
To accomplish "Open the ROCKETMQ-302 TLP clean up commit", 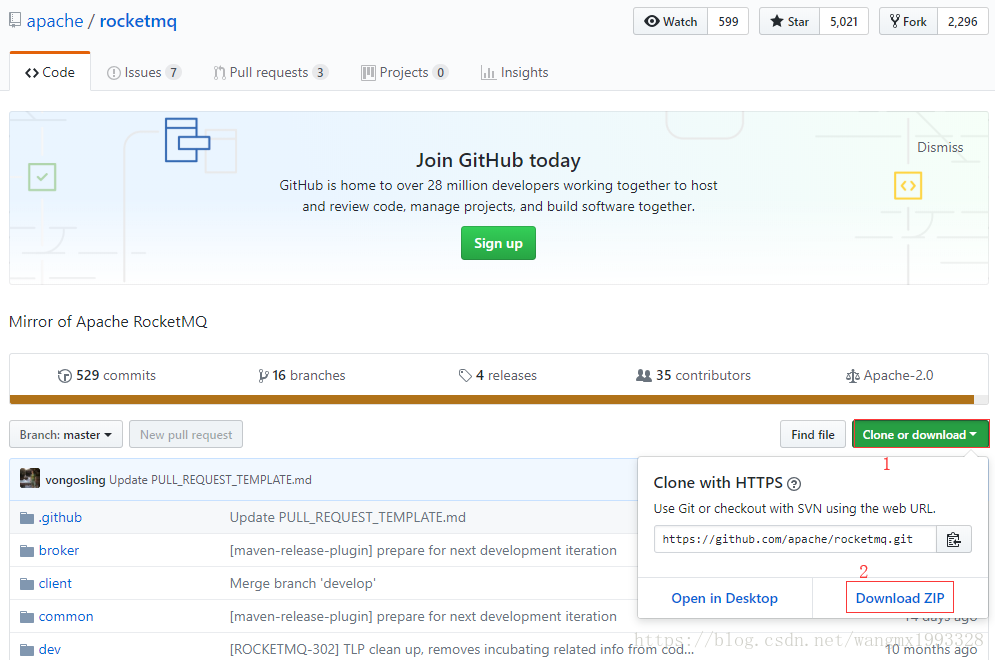I will (x=462, y=649).
